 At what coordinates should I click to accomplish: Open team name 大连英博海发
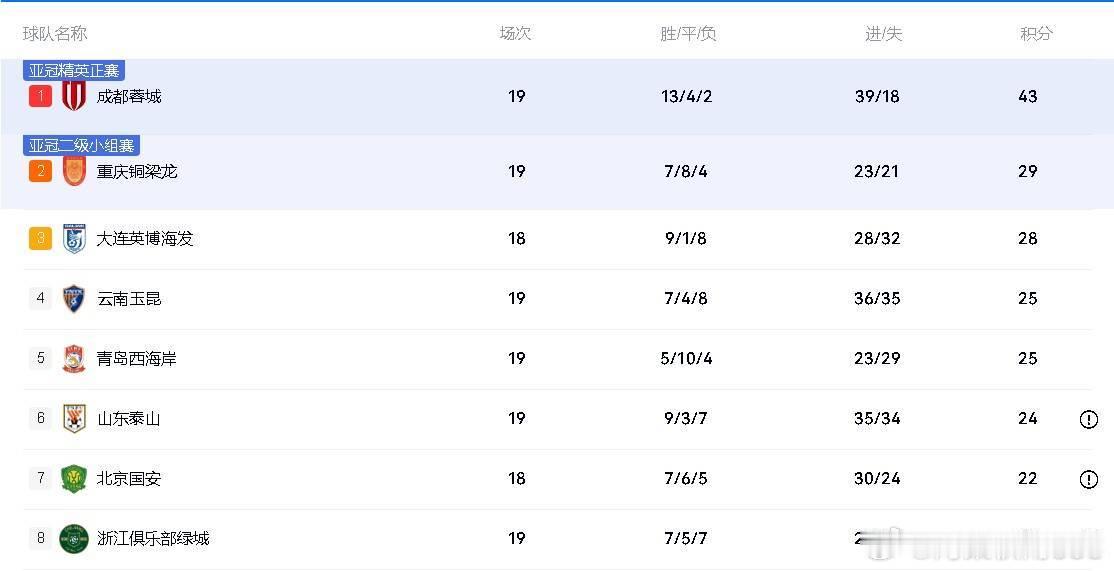coord(145,239)
